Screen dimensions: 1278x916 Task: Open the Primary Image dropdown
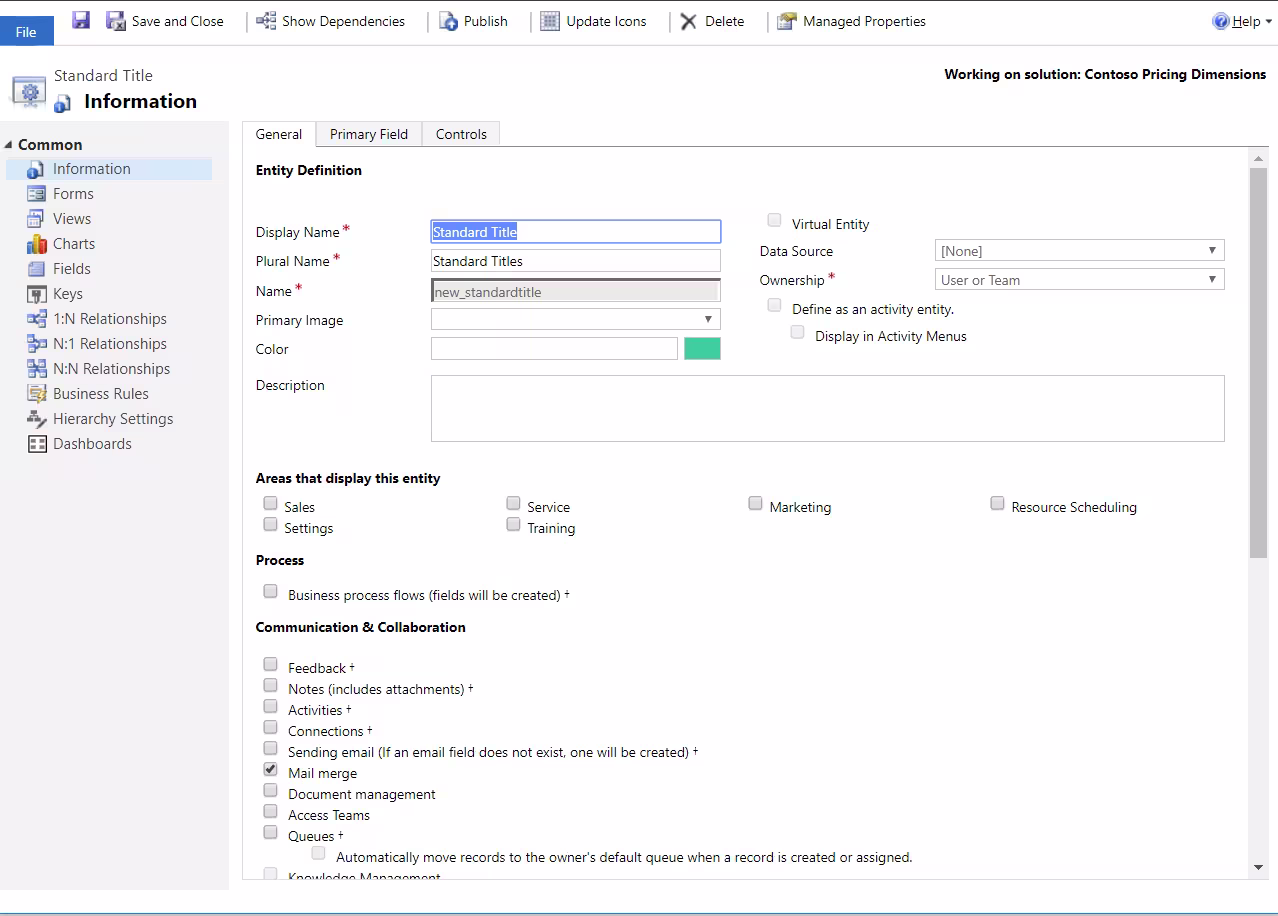(576, 319)
